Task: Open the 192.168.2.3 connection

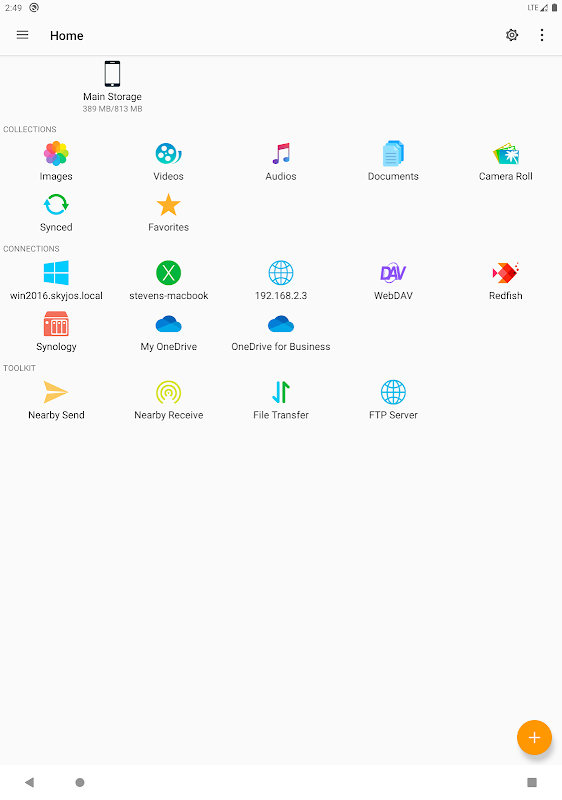Action: (x=281, y=281)
